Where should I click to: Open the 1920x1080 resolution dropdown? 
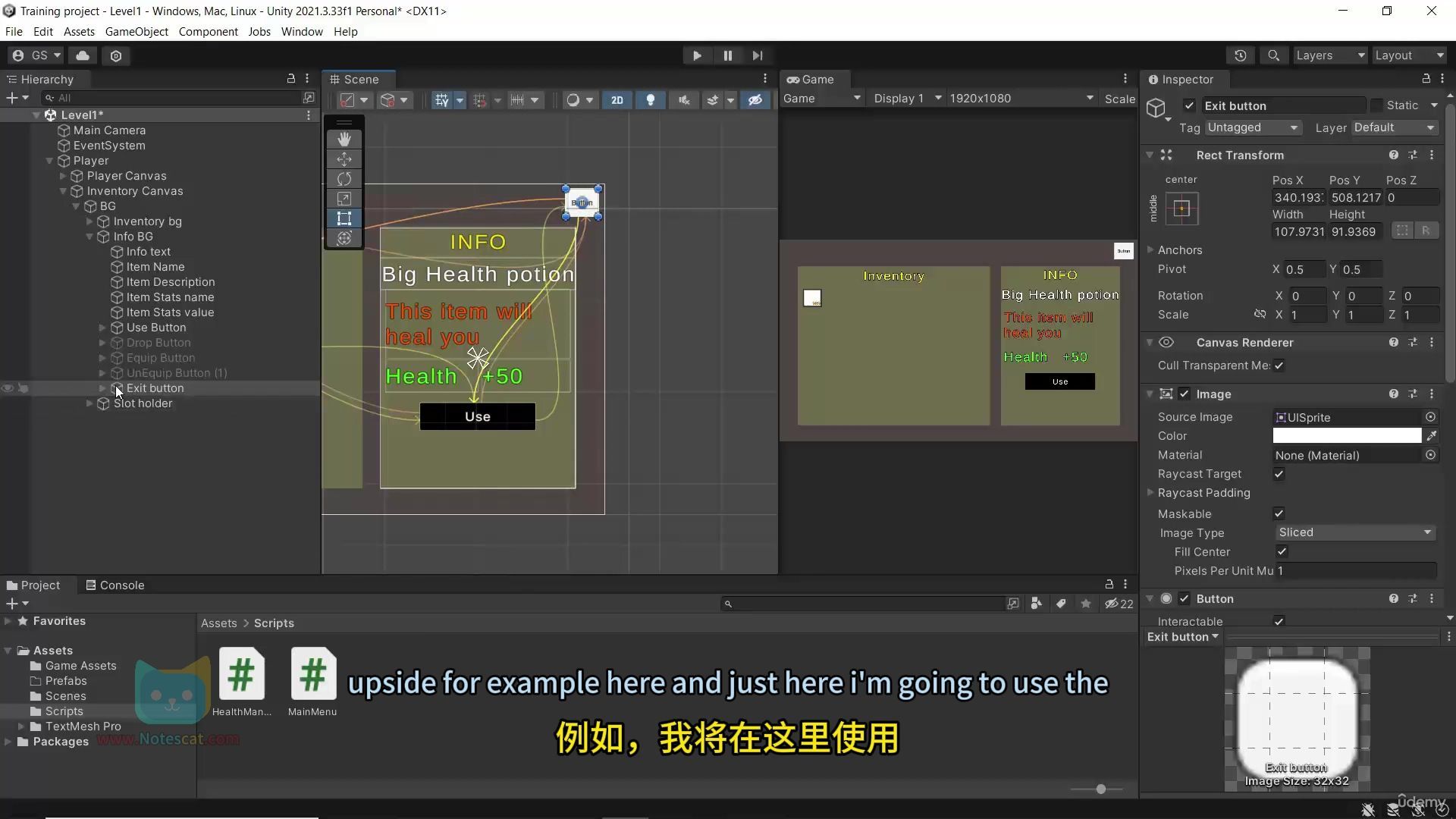point(1021,99)
